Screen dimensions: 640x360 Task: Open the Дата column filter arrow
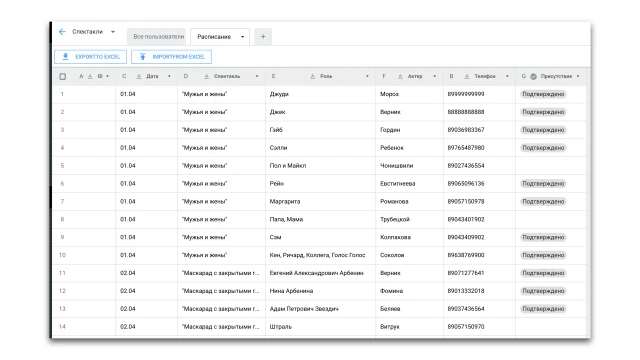[x=169, y=76]
